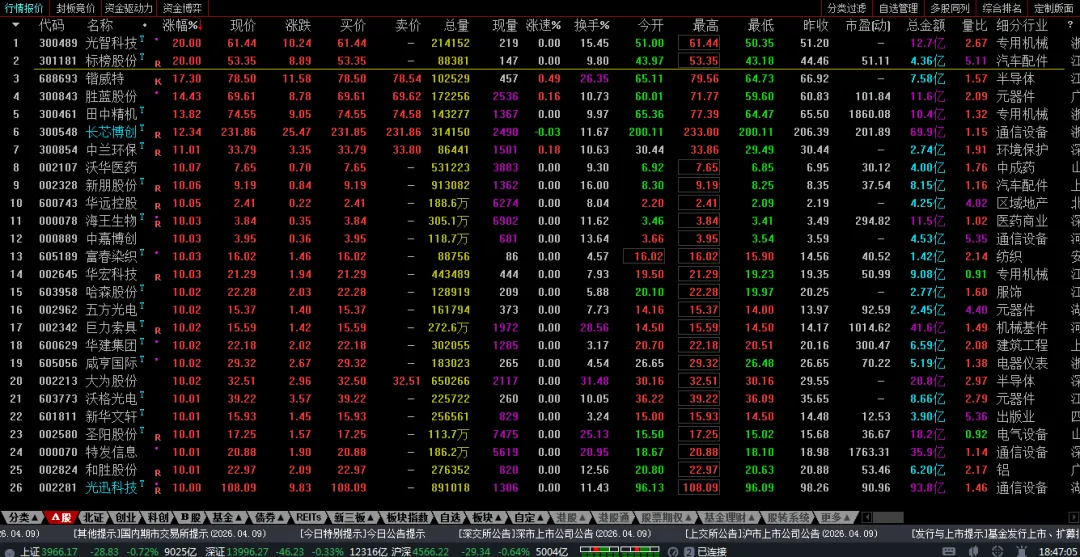Select the REITs tab
1080x557 pixels.
click(308, 518)
